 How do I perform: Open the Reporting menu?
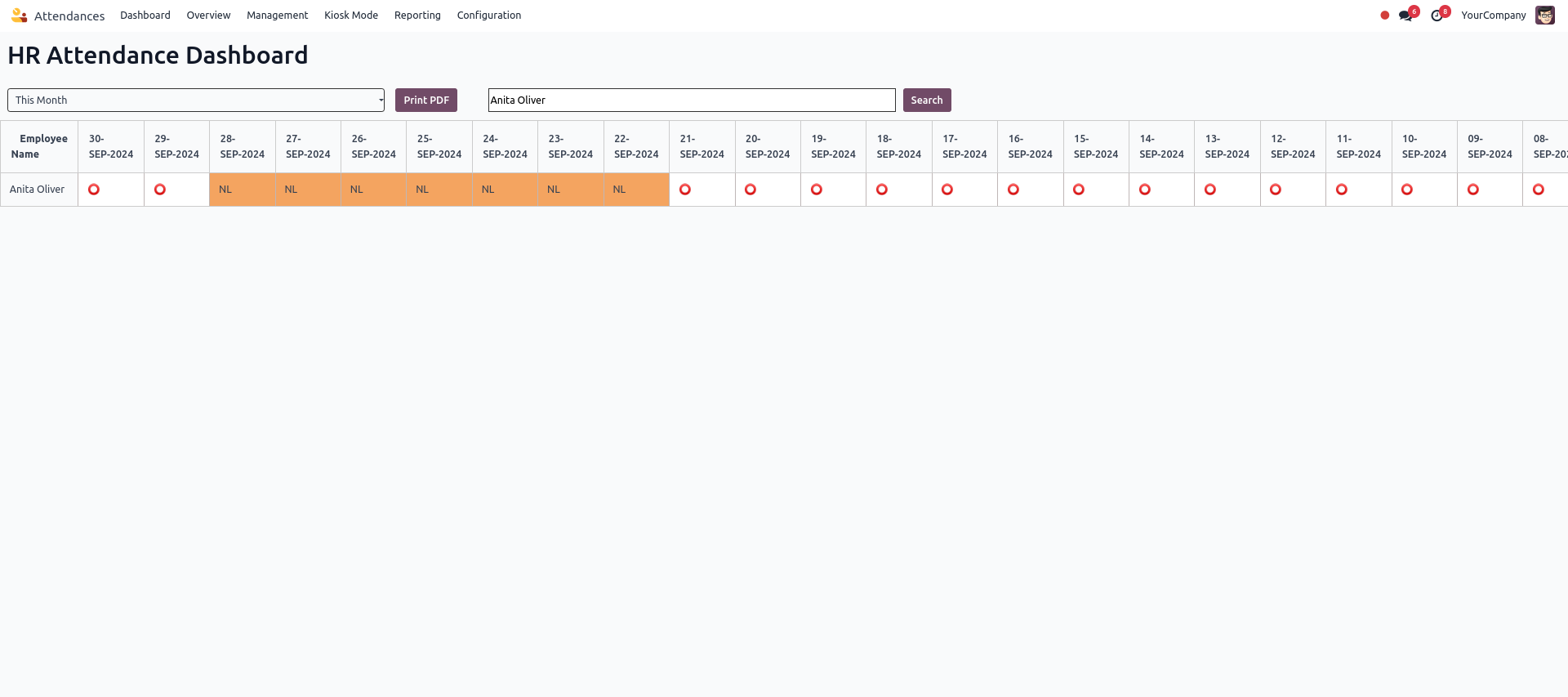(417, 16)
